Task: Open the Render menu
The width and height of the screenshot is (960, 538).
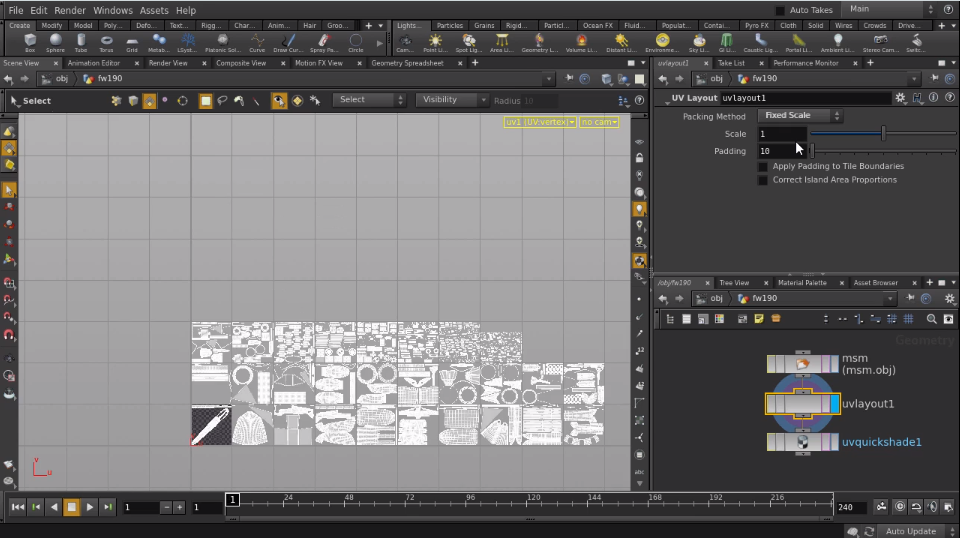Action: click(x=70, y=10)
